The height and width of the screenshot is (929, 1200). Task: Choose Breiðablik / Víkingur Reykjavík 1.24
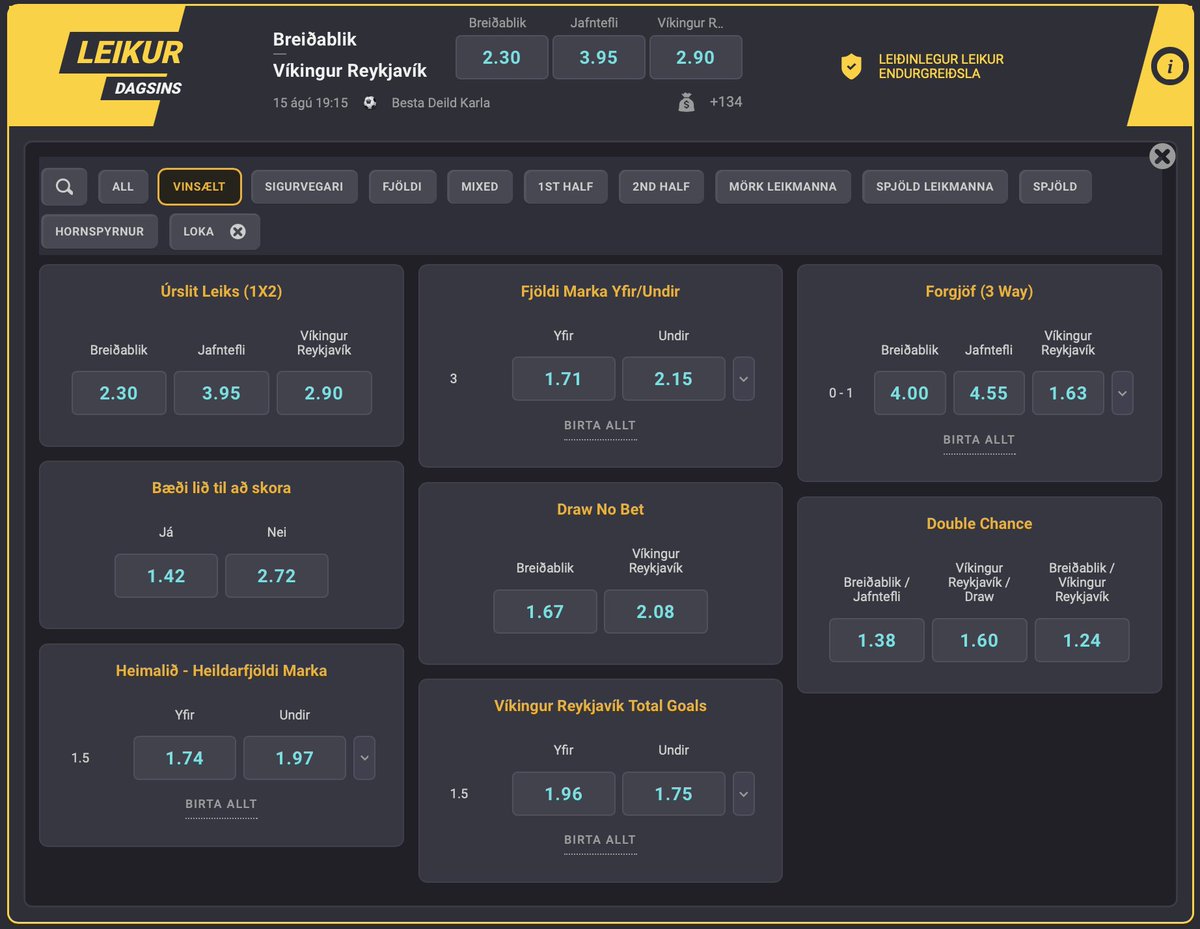click(1082, 640)
